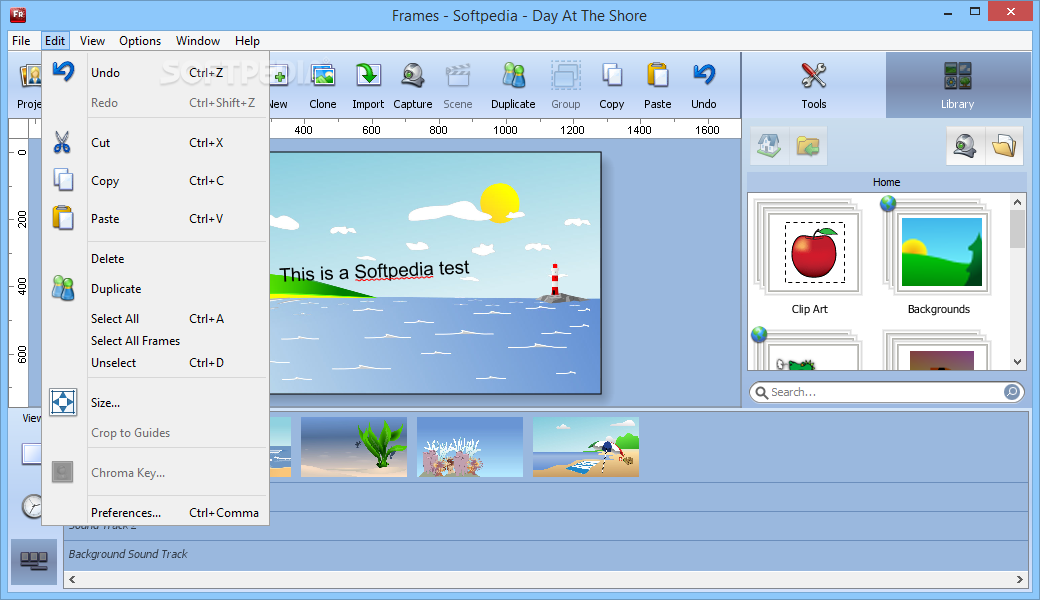Choose Delete in the Edit menu
This screenshot has width=1040, height=600.
click(156, 259)
